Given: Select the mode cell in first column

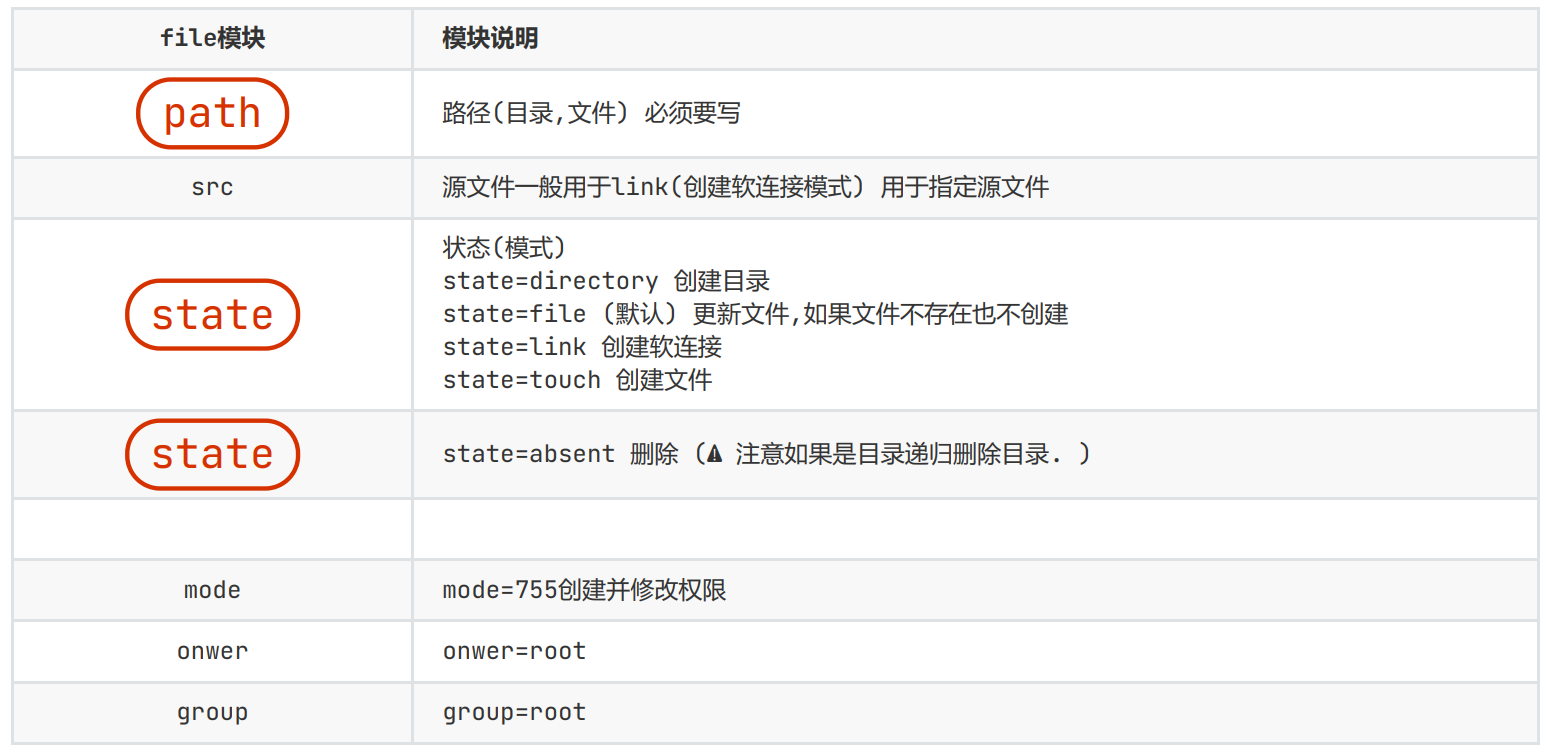Looking at the screenshot, I should [x=212, y=590].
